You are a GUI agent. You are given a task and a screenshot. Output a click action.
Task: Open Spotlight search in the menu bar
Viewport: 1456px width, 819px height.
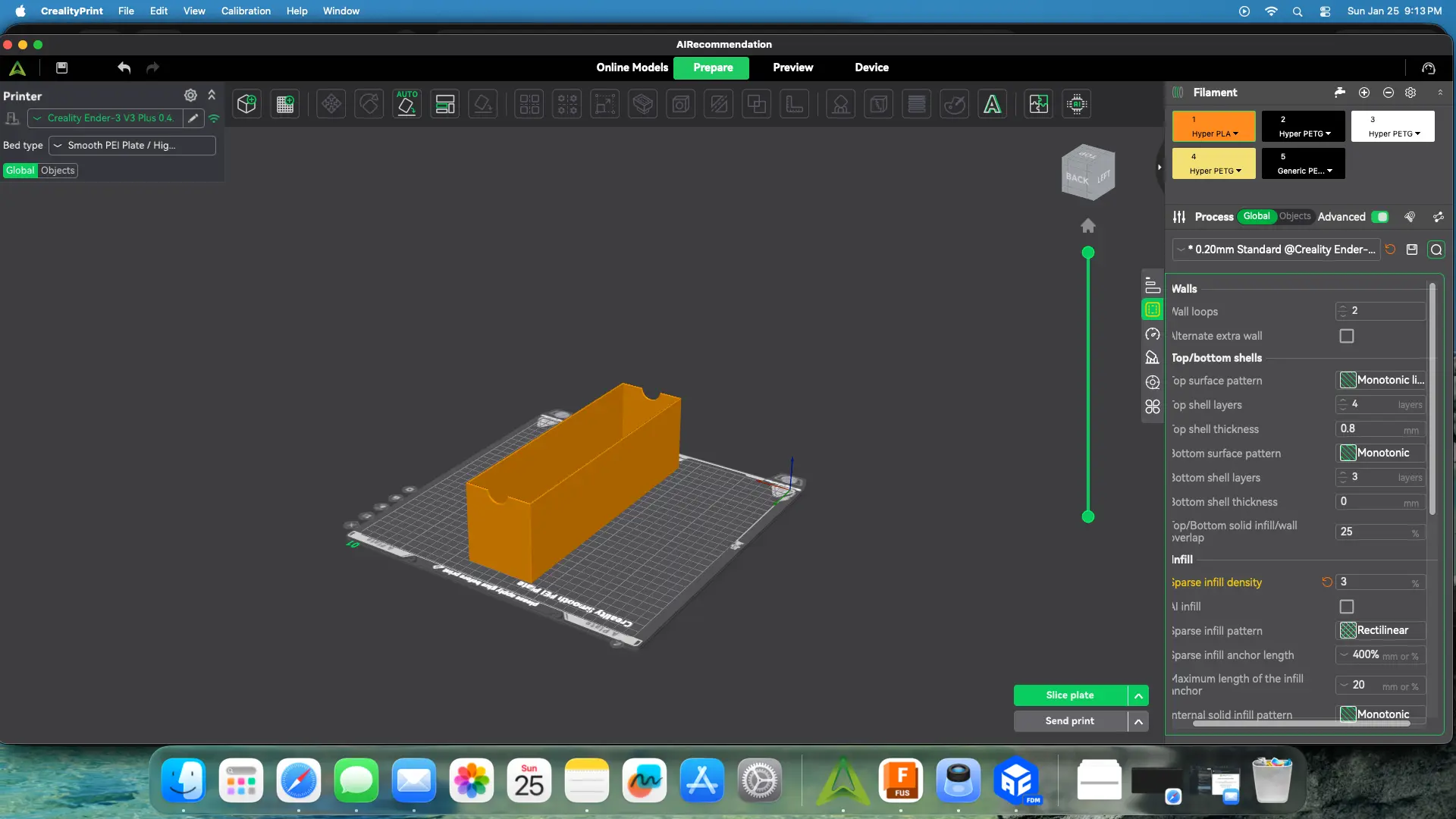point(1298,11)
